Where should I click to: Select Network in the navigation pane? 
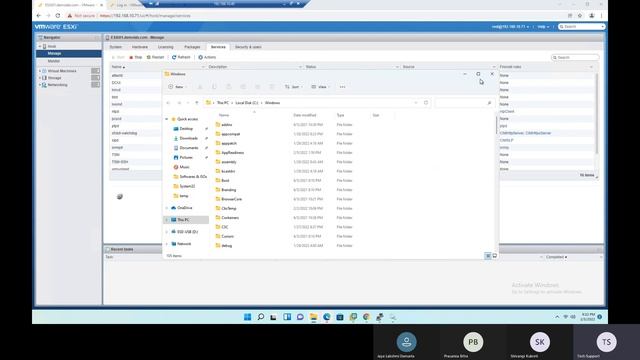pyautogui.click(x=184, y=244)
